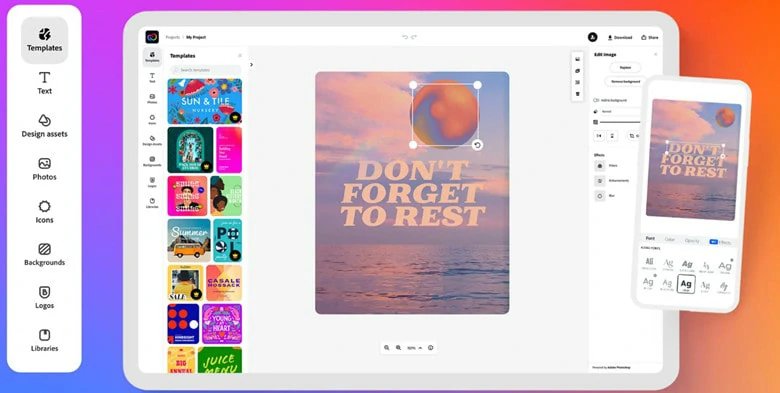This screenshot has height=393, width=780.
Task: Select the Backgrounds icon in the large sidebar
Action: coord(44,255)
